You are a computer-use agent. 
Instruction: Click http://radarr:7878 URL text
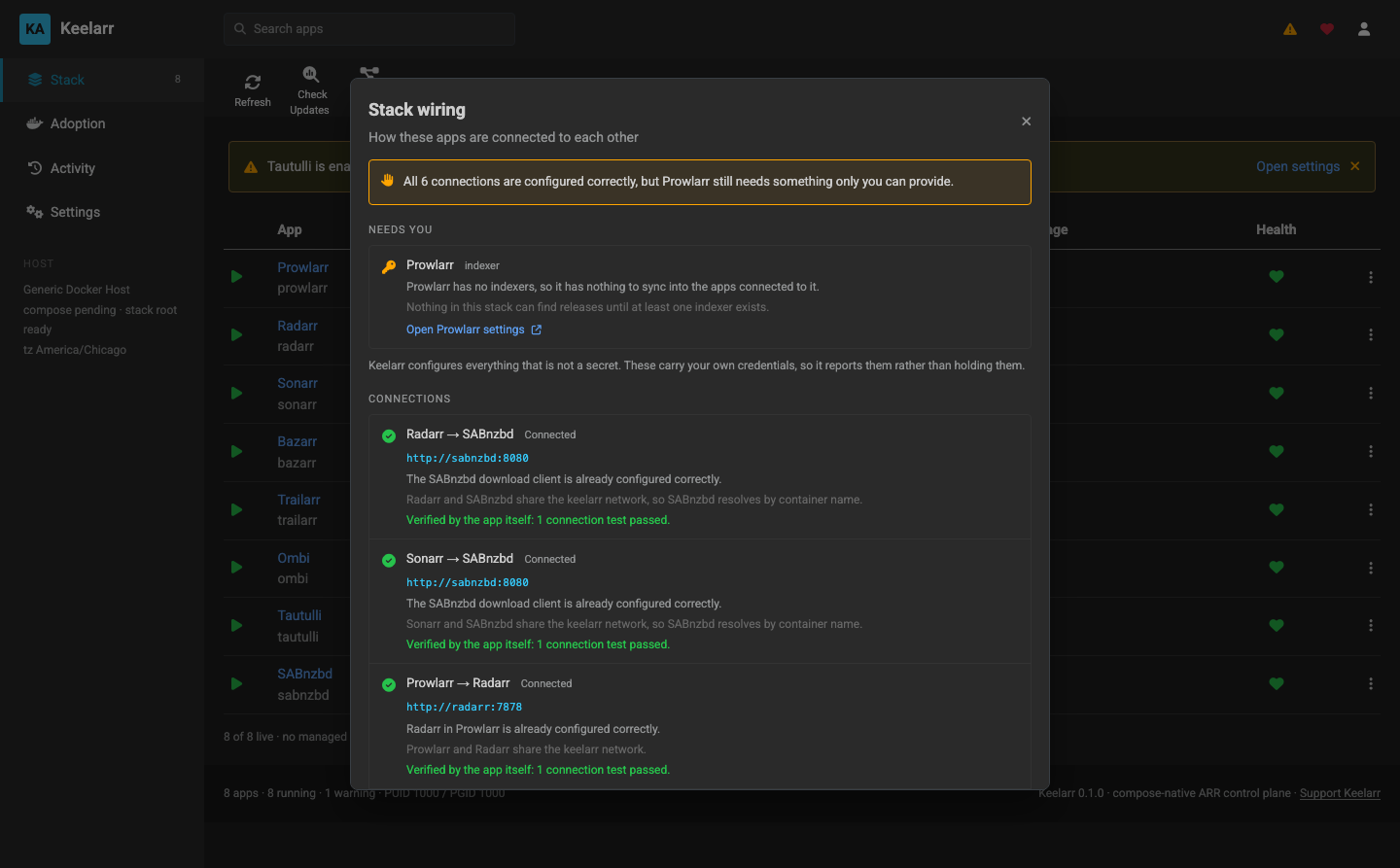point(464,707)
